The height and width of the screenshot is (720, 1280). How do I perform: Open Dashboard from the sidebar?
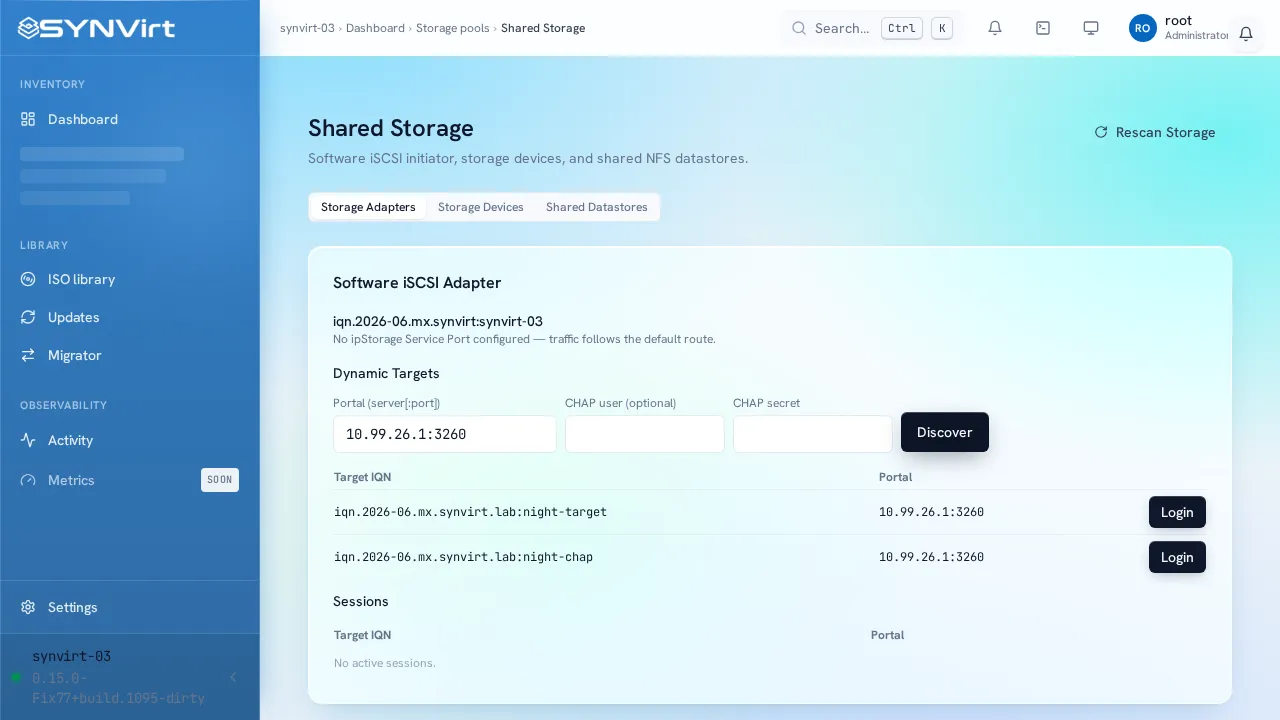point(130,119)
